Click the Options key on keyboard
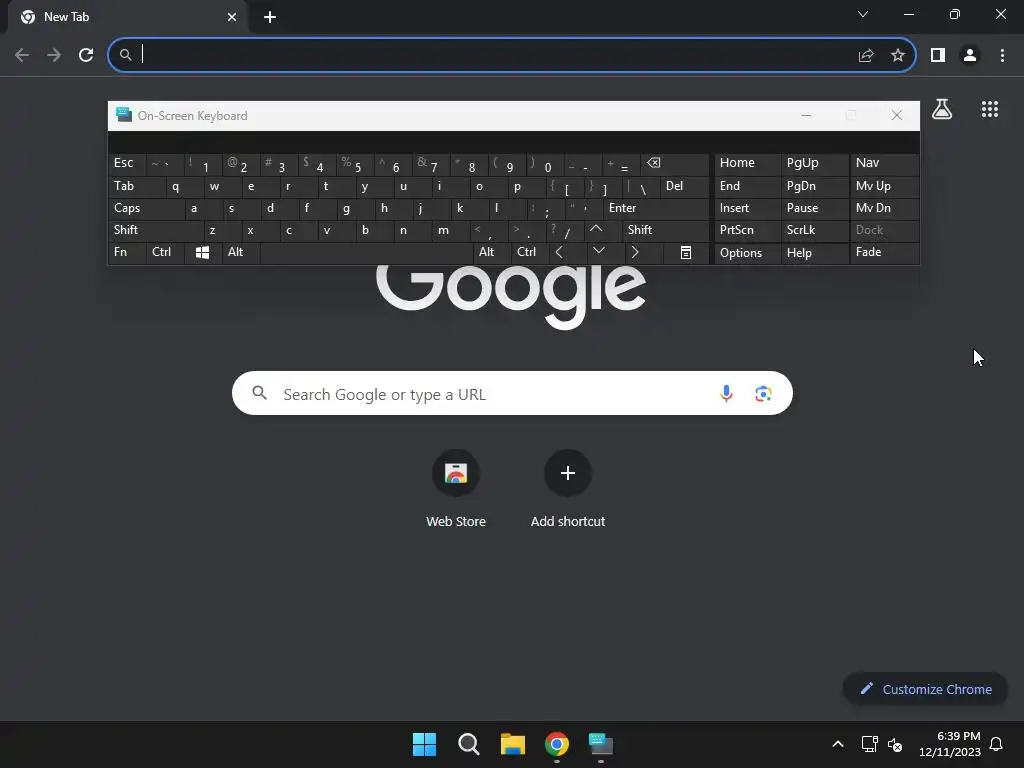 pos(747,253)
